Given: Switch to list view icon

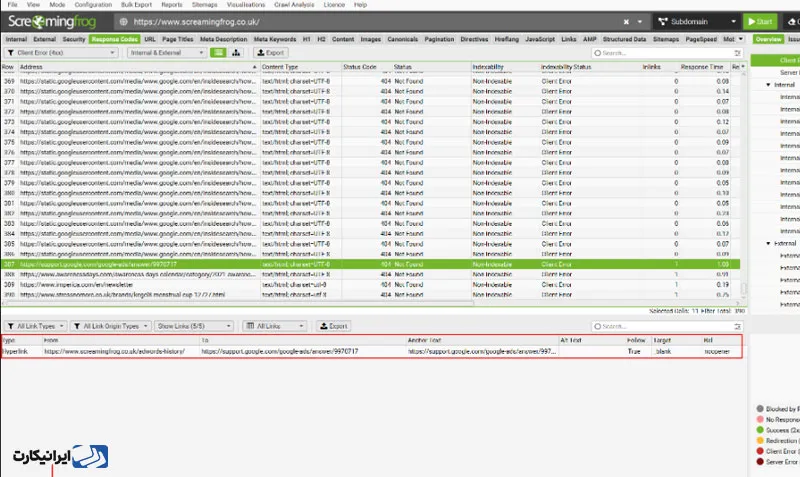Looking at the screenshot, I should (x=218, y=53).
